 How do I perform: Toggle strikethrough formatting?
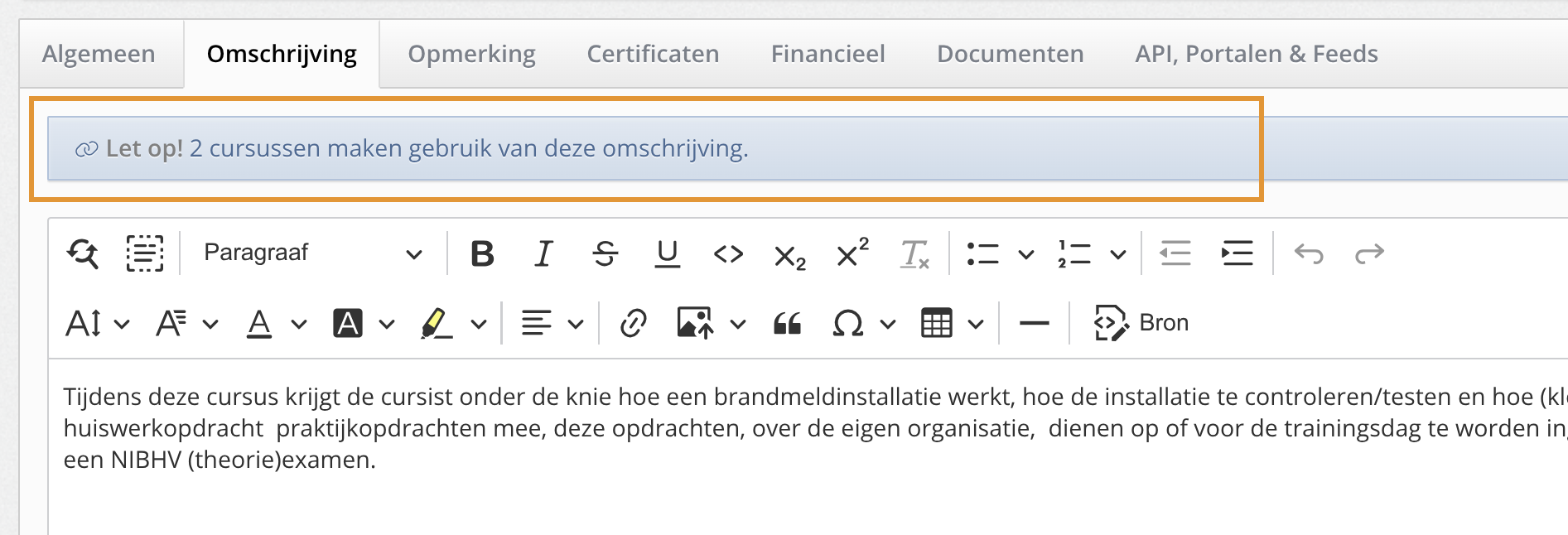tap(605, 253)
